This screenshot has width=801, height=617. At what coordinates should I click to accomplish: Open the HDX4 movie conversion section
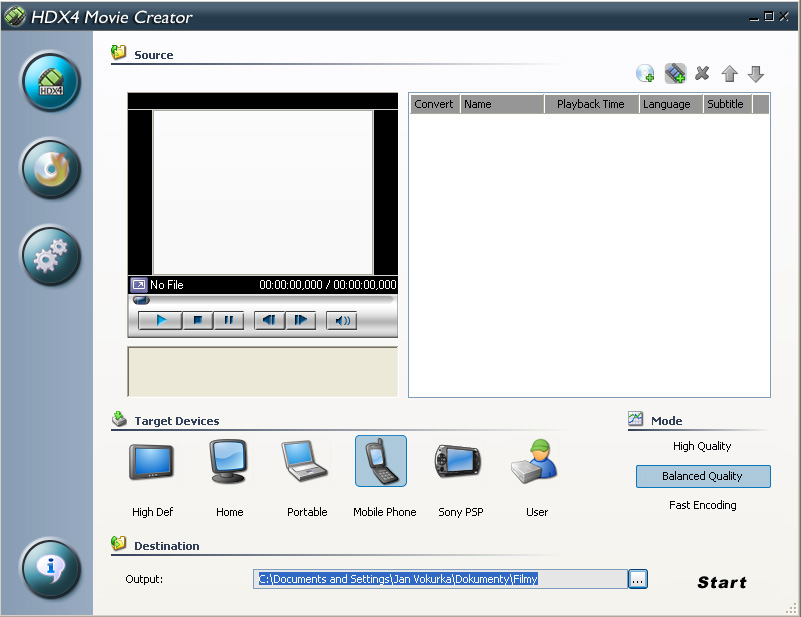click(51, 82)
